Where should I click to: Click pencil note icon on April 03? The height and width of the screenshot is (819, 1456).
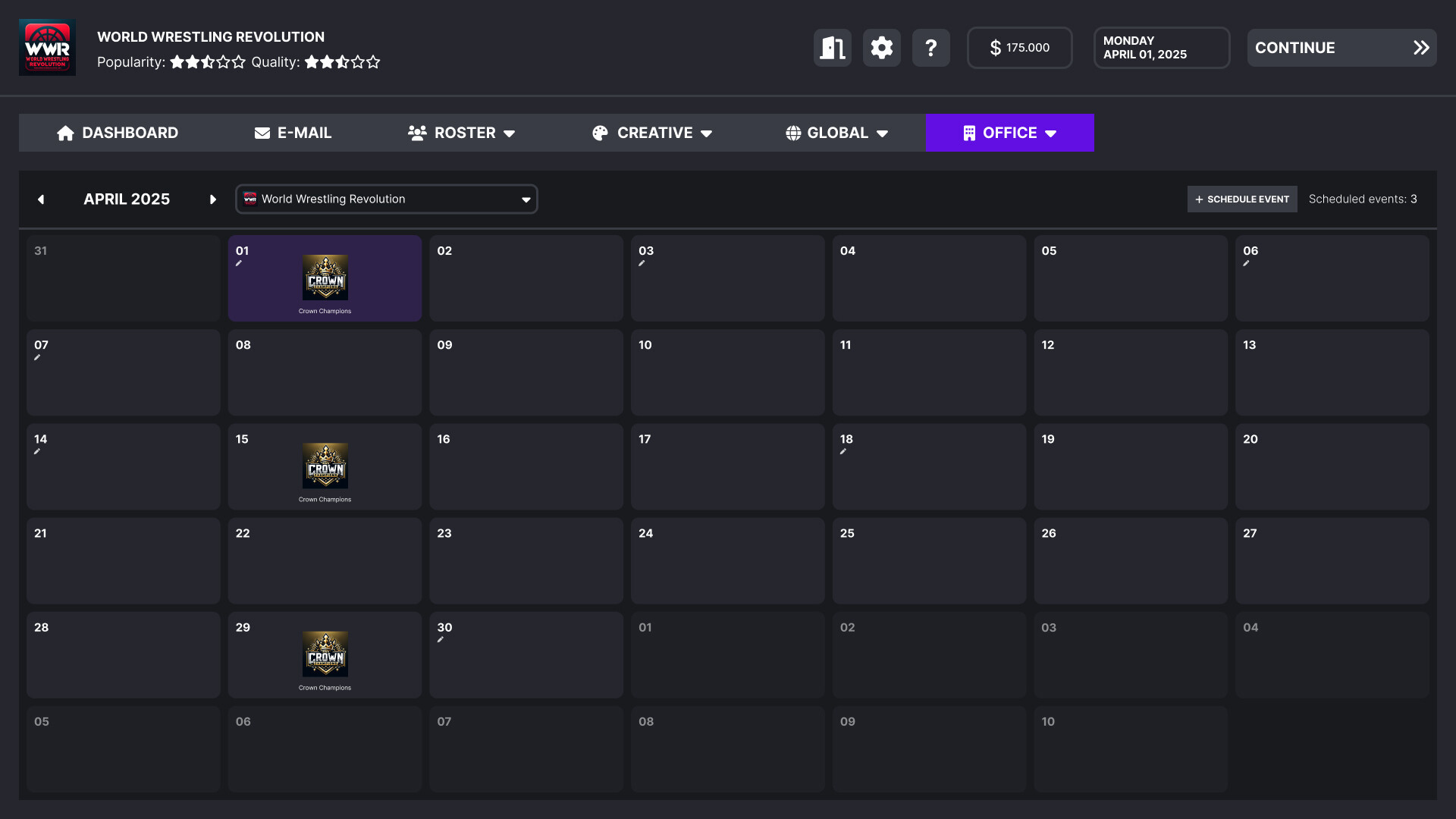click(642, 264)
